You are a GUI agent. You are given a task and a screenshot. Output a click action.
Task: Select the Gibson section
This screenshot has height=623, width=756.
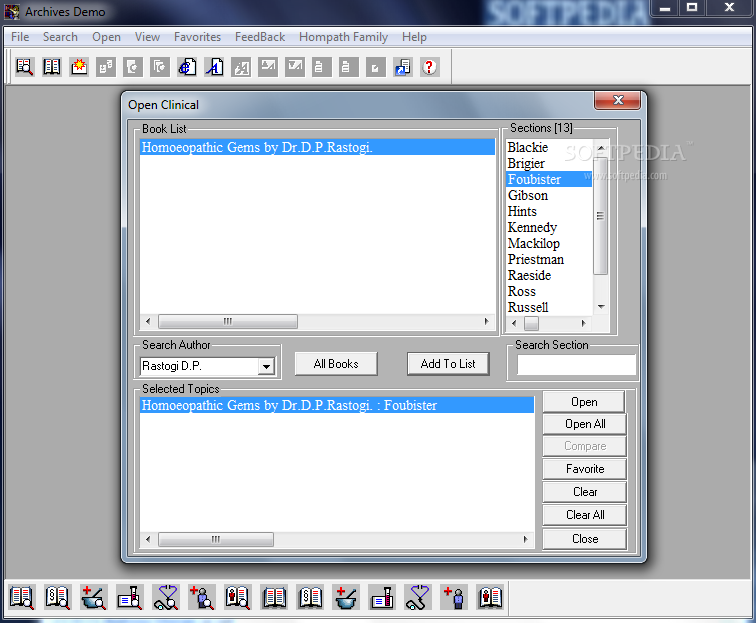(x=549, y=195)
